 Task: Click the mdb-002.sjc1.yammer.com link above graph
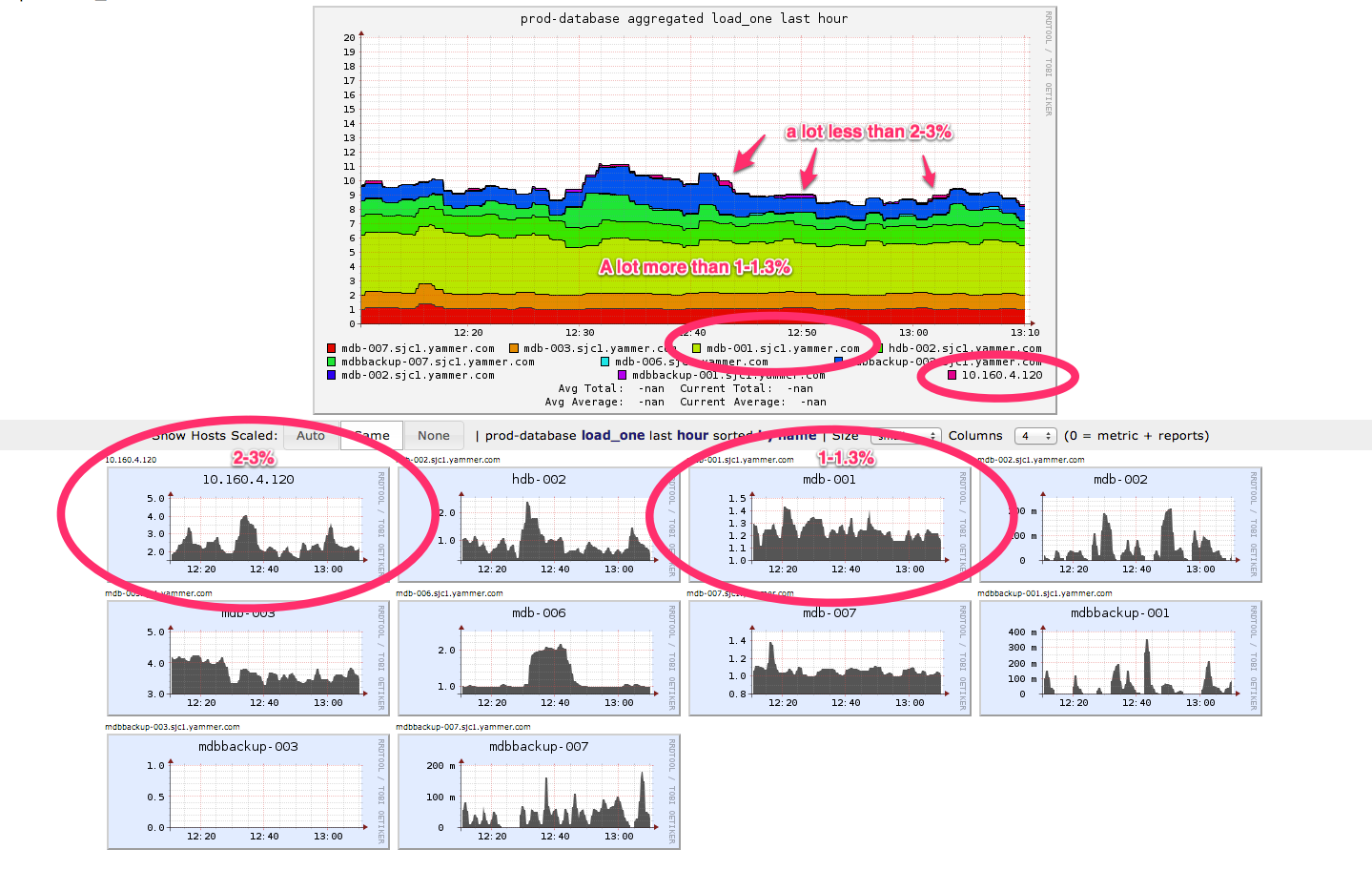[1031, 460]
